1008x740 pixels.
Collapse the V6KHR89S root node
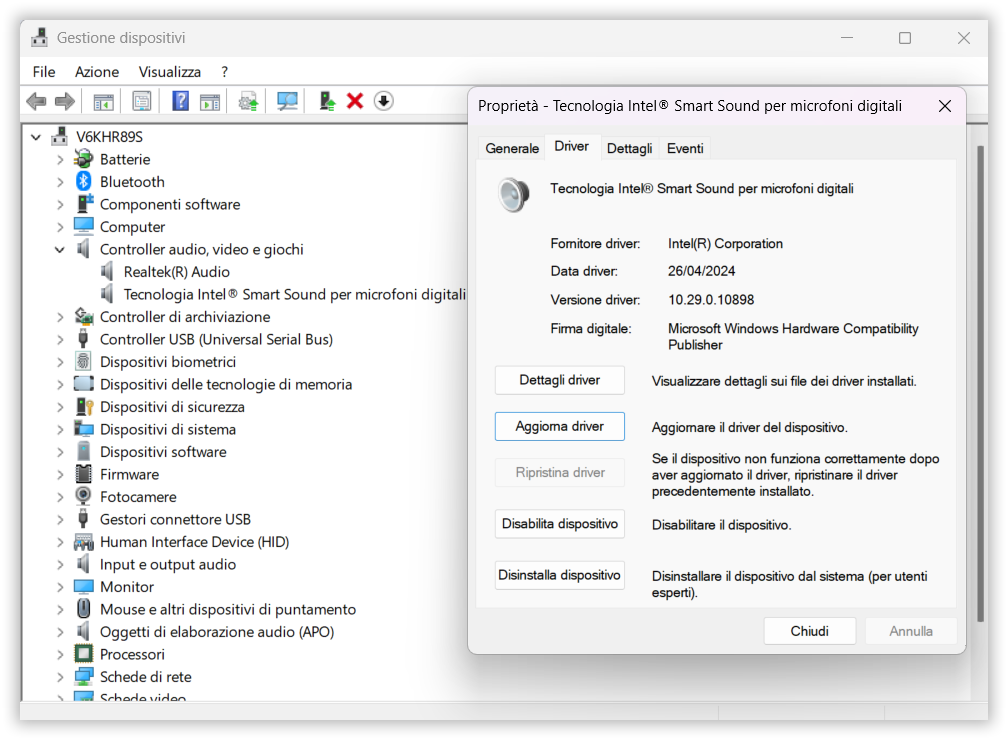click(x=36, y=137)
